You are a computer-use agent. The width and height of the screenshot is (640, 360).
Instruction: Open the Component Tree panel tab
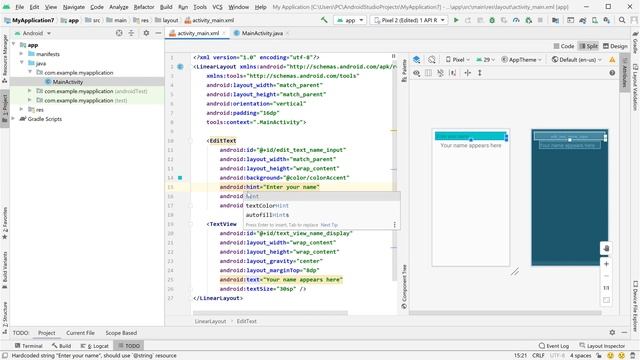pyautogui.click(x=404, y=286)
